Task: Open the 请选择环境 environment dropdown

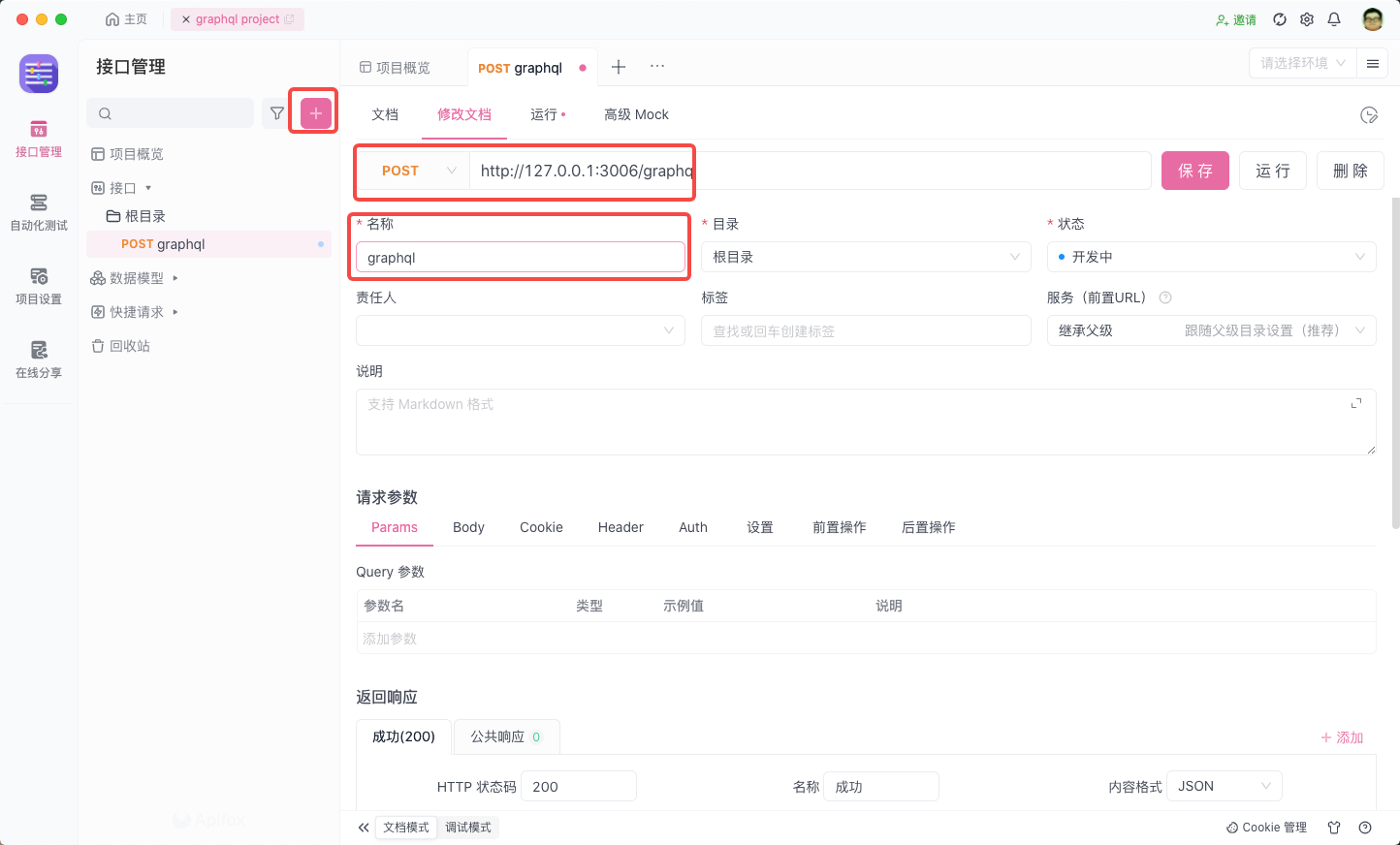Action: [1301, 61]
